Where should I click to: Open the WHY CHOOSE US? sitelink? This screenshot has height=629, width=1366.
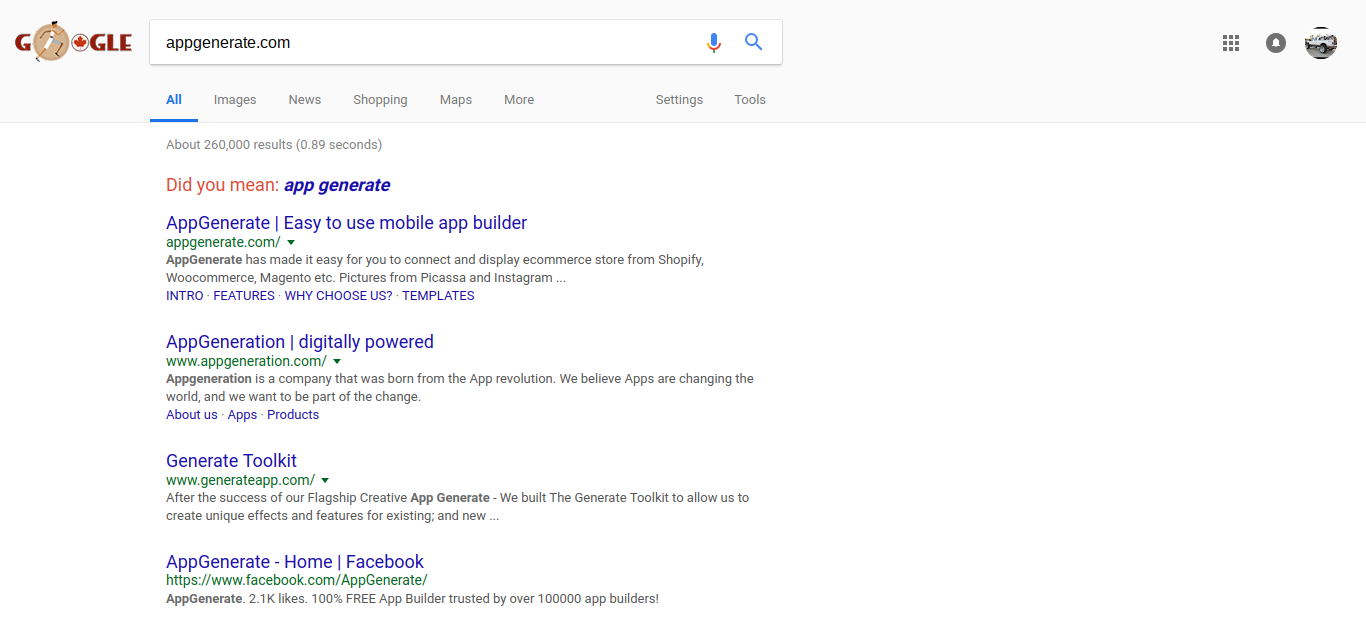click(x=339, y=296)
